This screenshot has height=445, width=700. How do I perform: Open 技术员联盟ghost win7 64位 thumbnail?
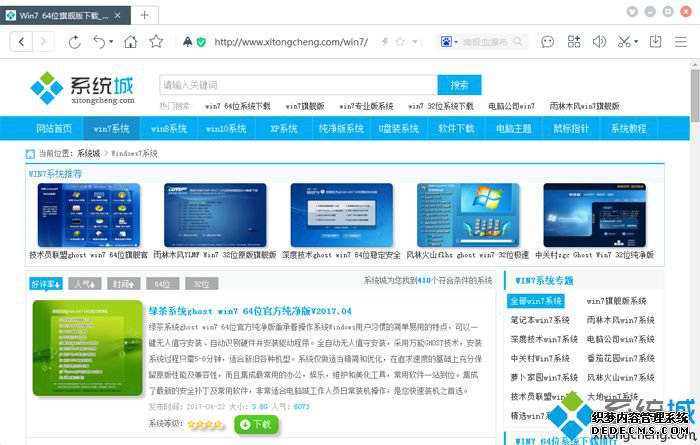[x=88, y=215]
